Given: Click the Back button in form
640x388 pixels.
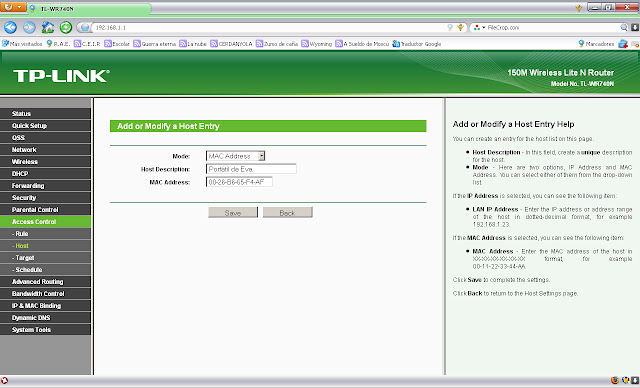Looking at the screenshot, I should point(287,213).
